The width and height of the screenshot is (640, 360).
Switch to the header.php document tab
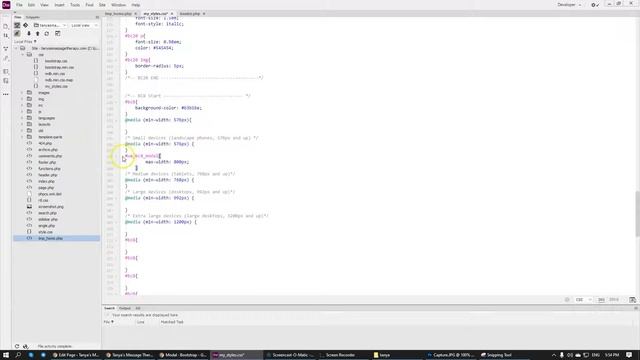[x=190, y=14]
